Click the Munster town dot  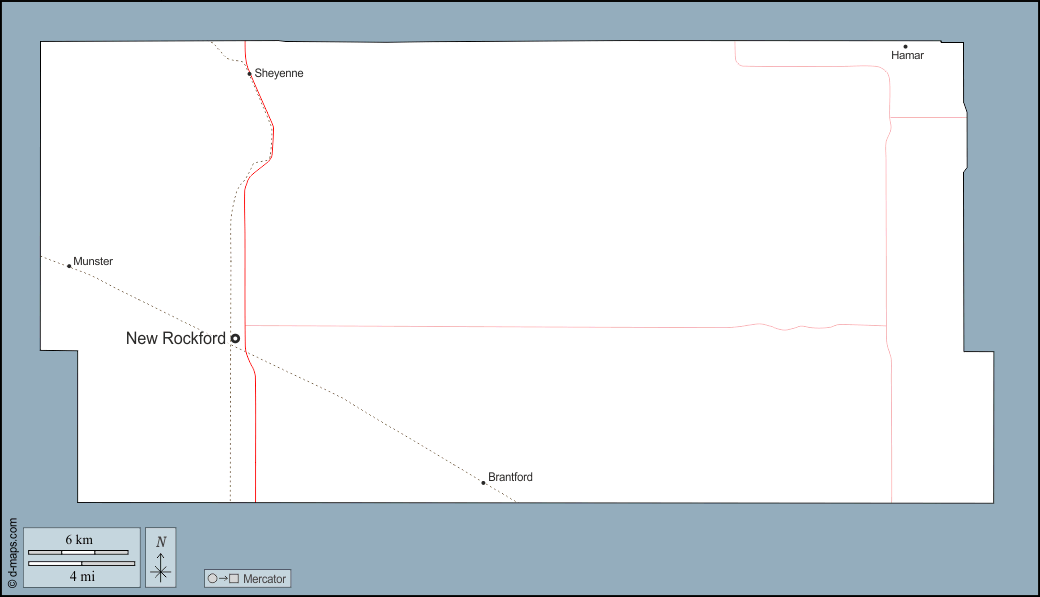(x=69, y=266)
